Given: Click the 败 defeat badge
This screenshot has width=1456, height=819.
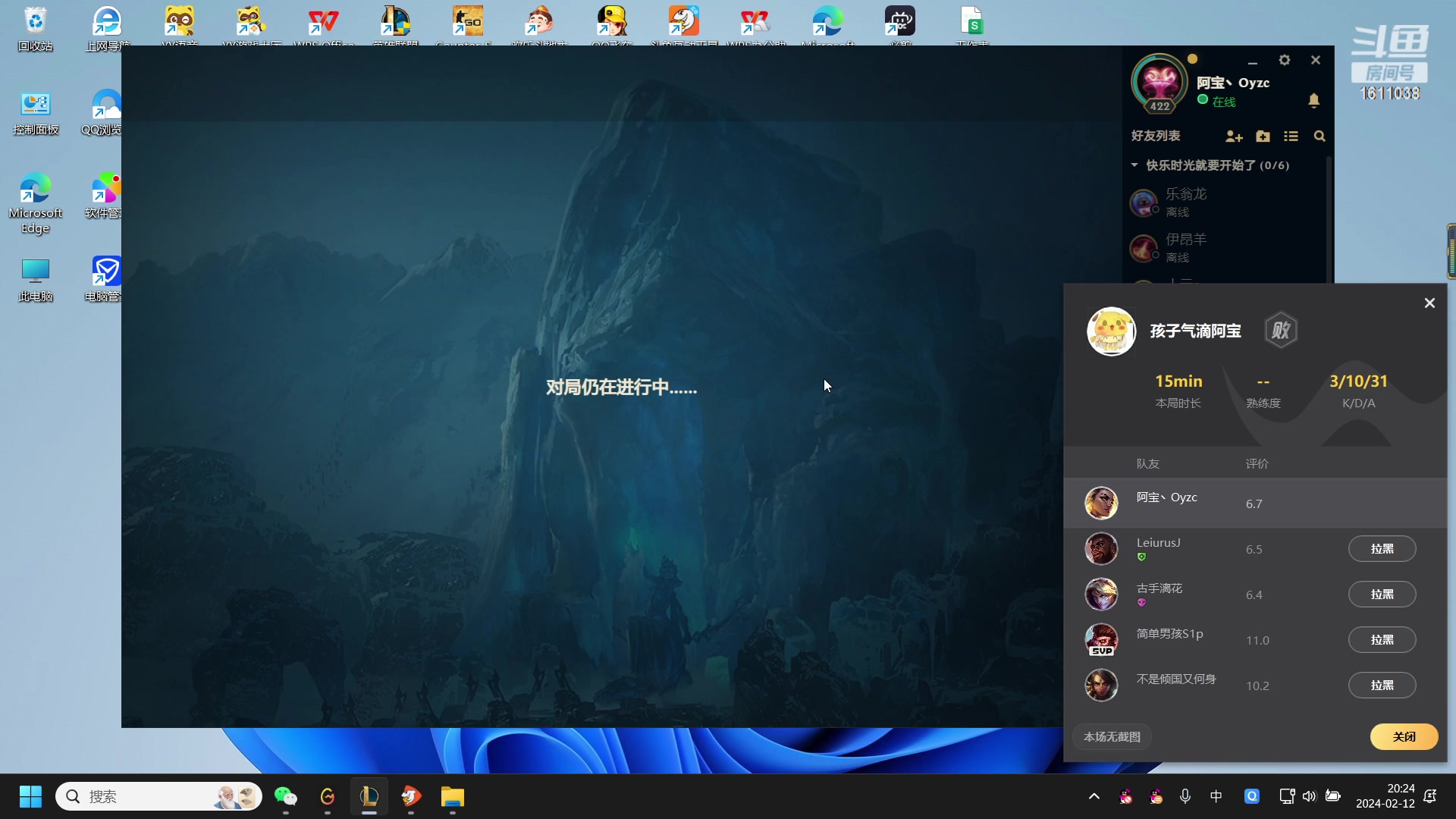Looking at the screenshot, I should 1281,331.
